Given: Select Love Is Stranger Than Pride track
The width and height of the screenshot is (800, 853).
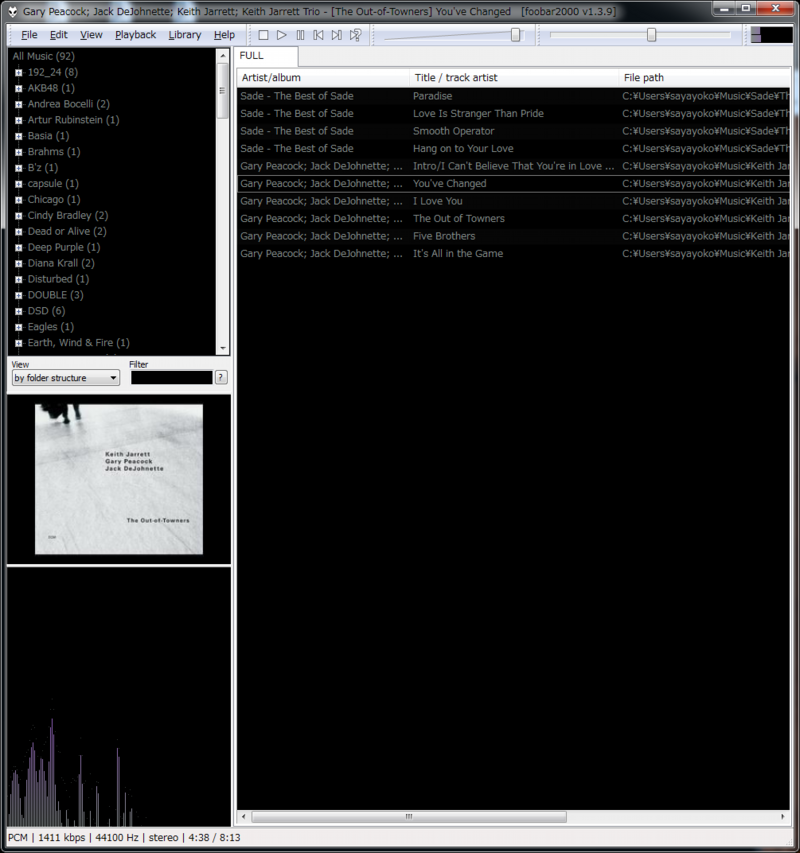Looking at the screenshot, I should 513,113.
